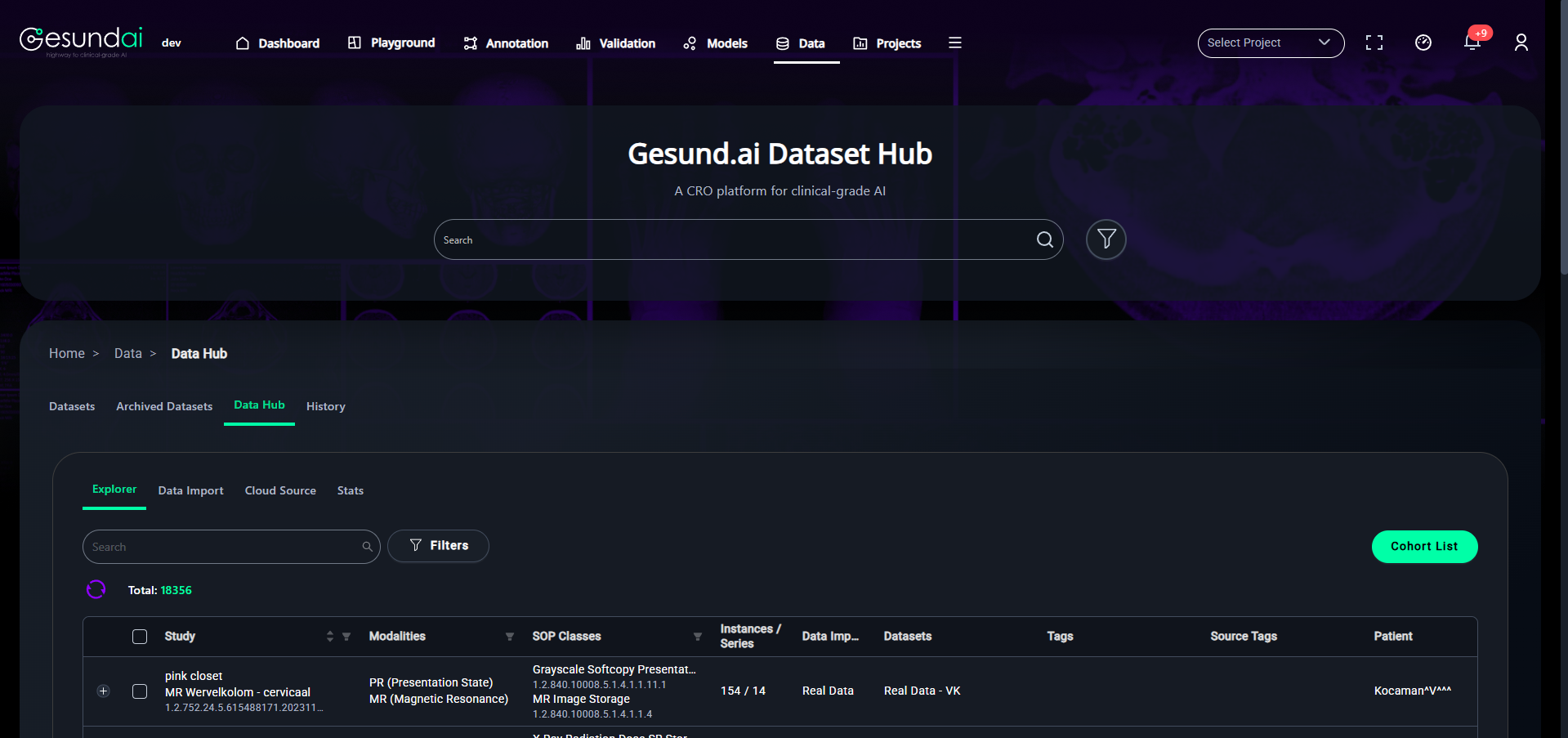
Task: Open the Cloud Source sub-tab
Action: pos(280,490)
